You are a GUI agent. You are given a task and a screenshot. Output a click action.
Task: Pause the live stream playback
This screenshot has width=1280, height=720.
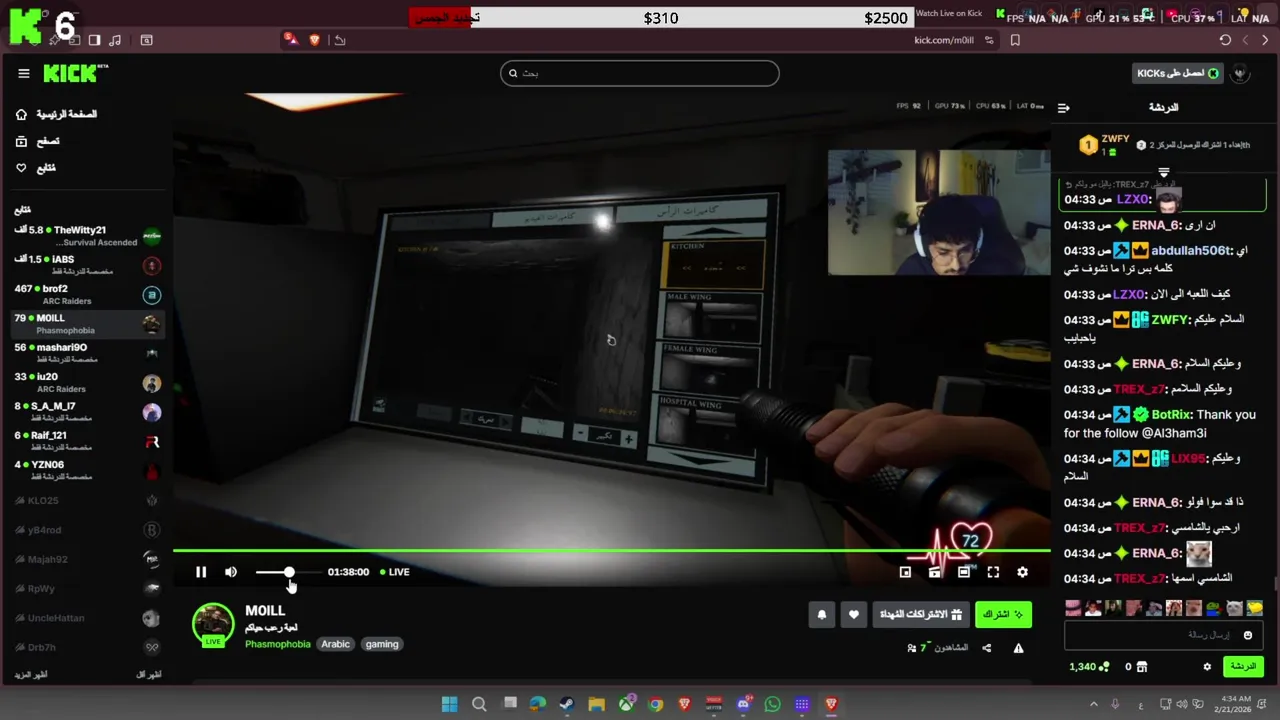[201, 572]
